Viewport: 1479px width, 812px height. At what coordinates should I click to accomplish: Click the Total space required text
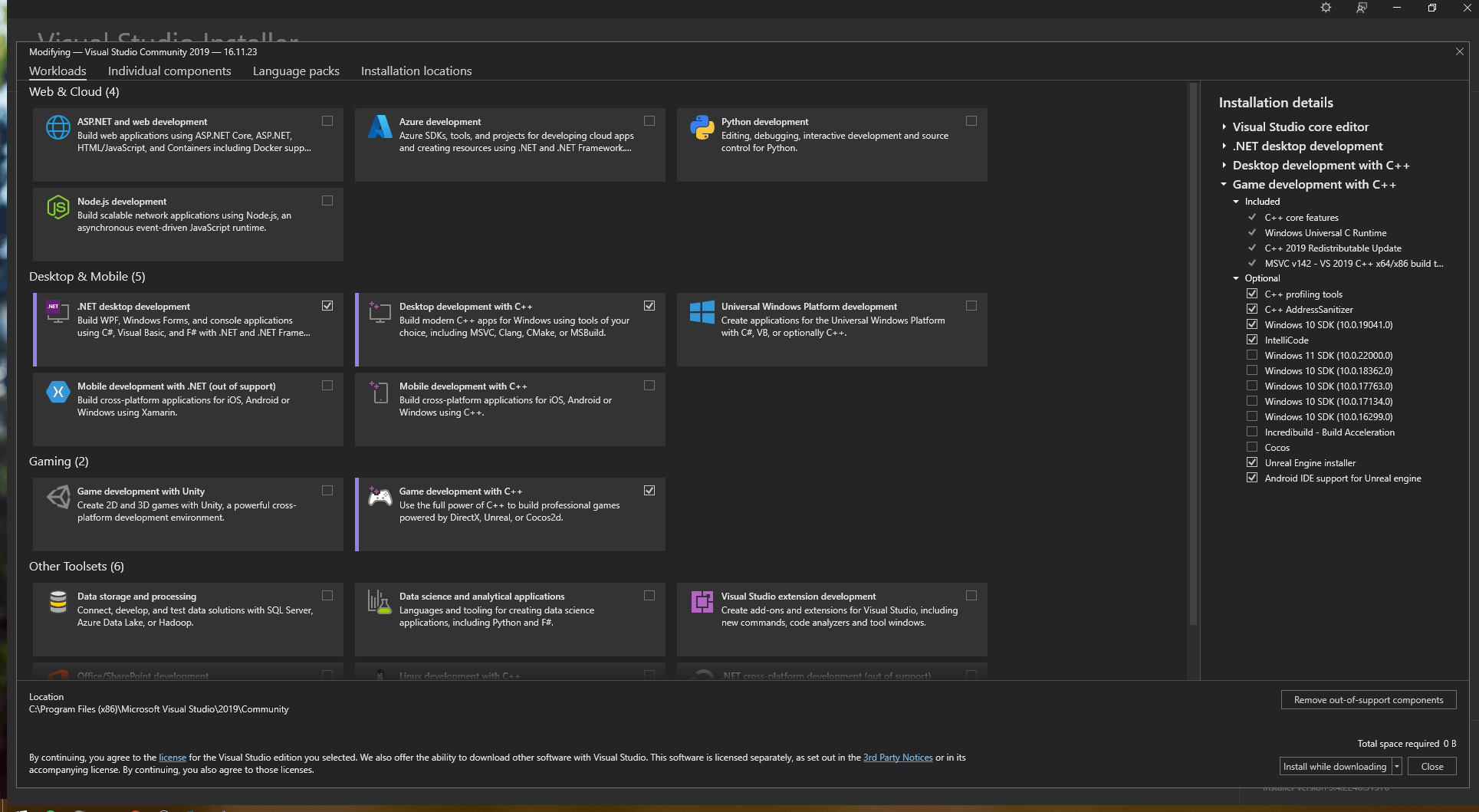(1406, 744)
